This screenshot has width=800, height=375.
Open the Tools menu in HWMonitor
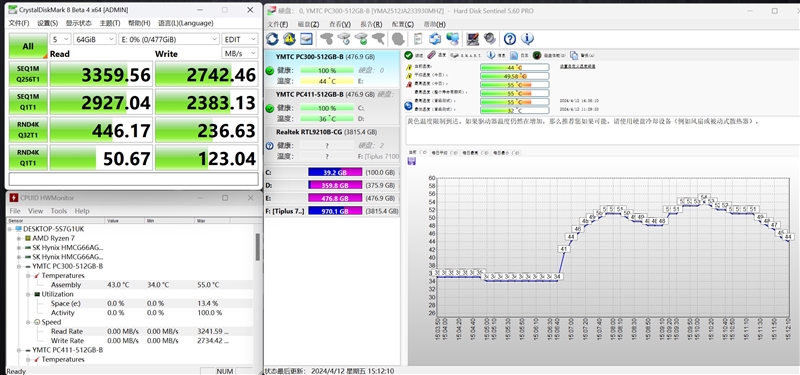59,211
